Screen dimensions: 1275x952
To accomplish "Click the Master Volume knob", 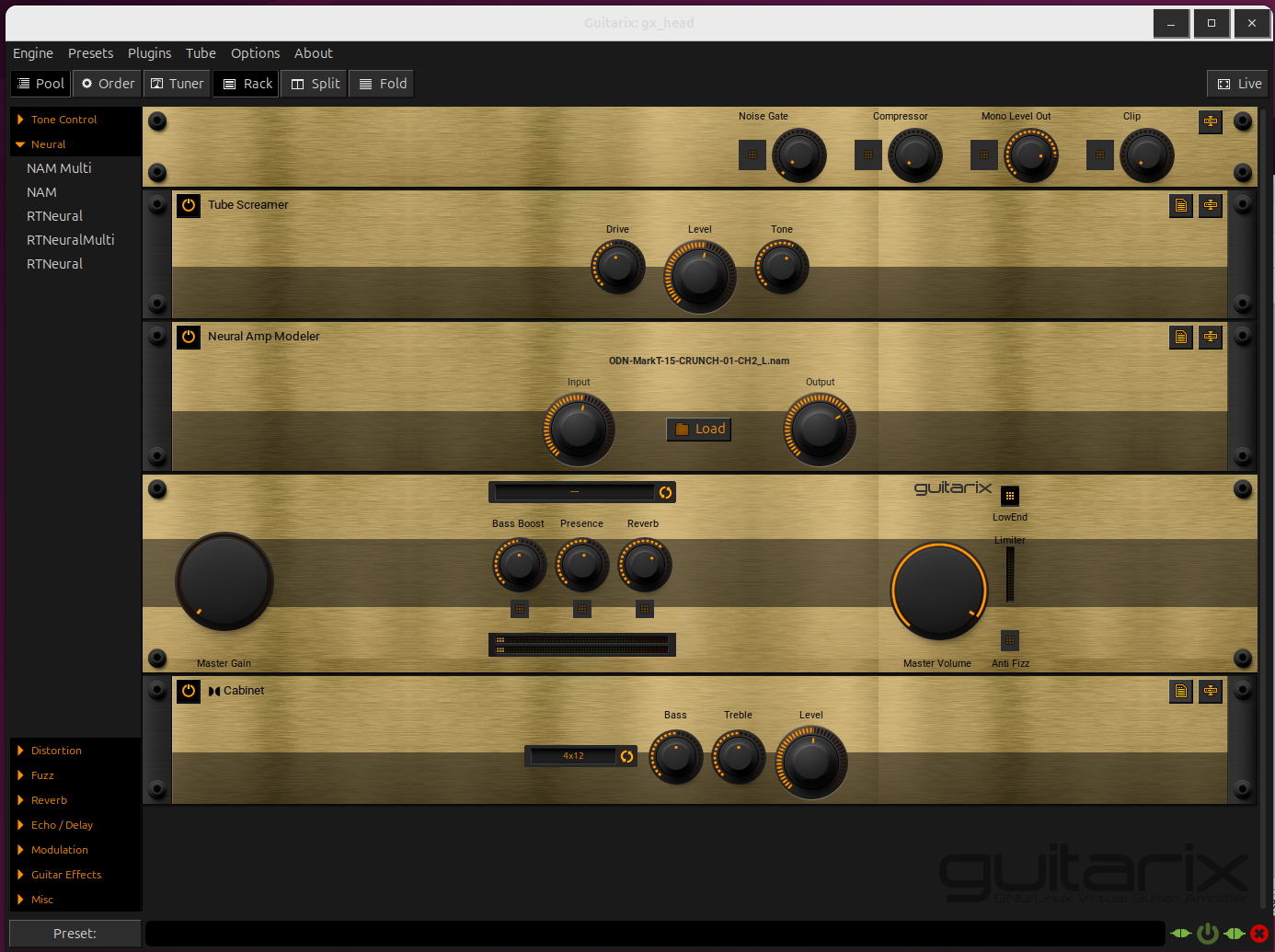I will pyautogui.click(x=938, y=591).
